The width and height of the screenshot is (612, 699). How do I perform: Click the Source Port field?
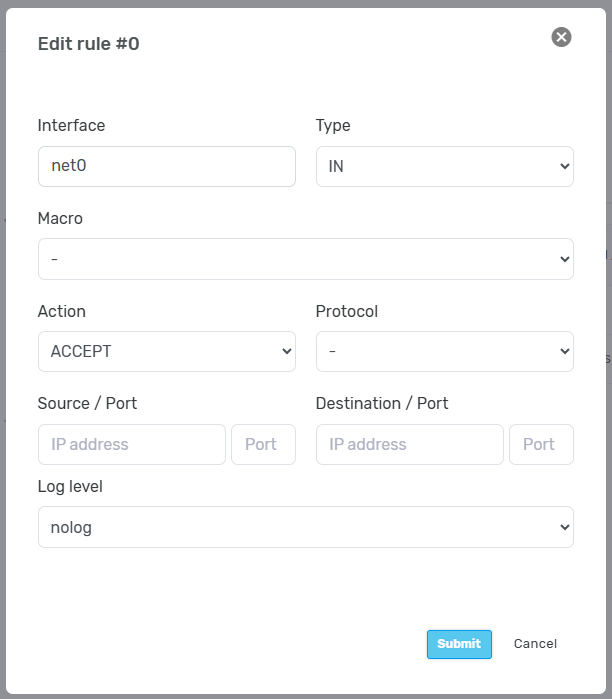tap(263, 444)
